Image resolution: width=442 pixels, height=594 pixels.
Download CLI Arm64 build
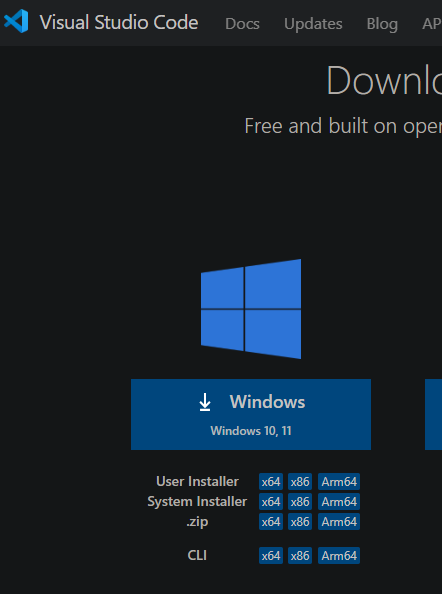click(339, 555)
